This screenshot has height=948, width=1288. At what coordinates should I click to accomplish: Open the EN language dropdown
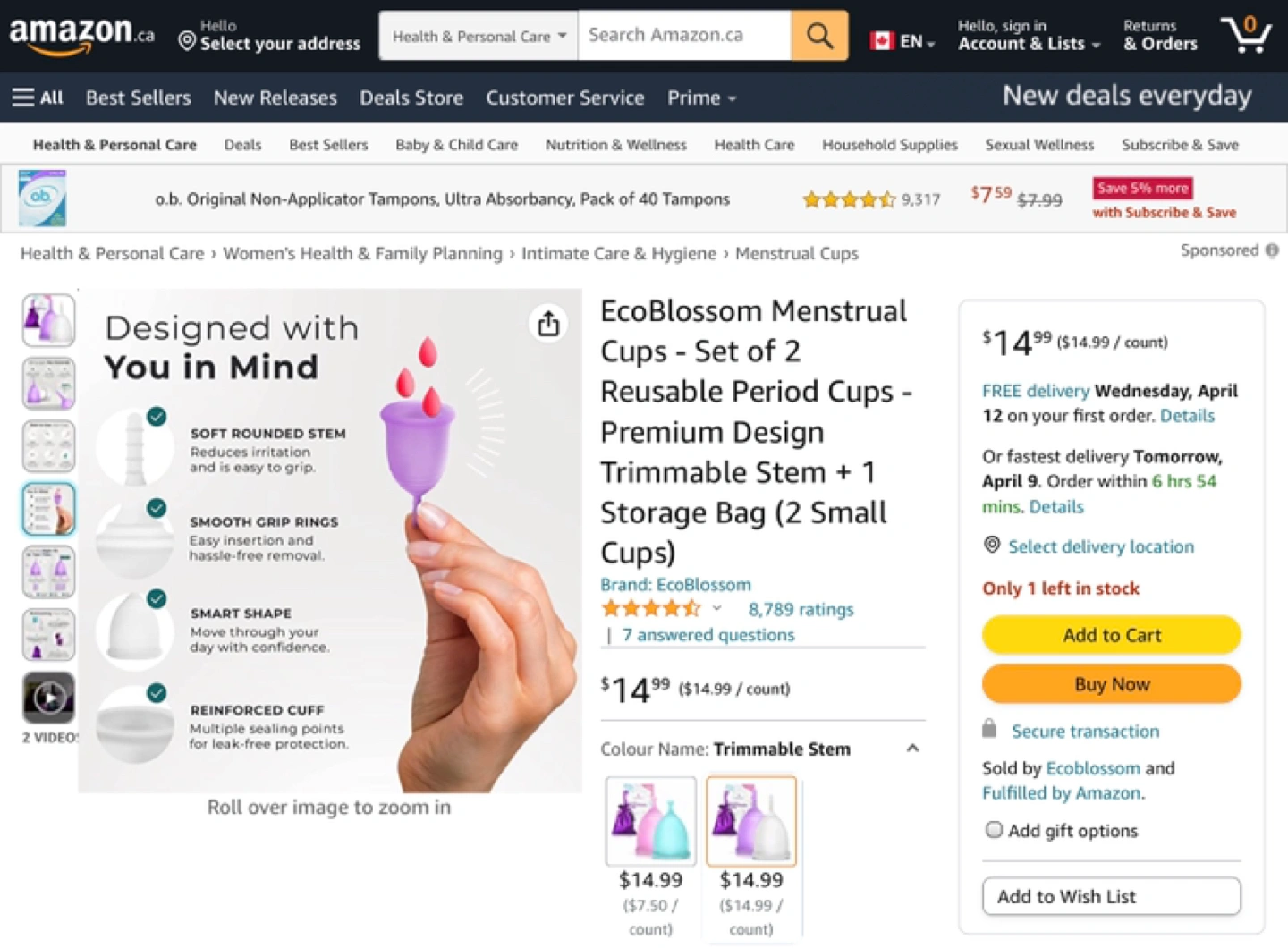903,41
